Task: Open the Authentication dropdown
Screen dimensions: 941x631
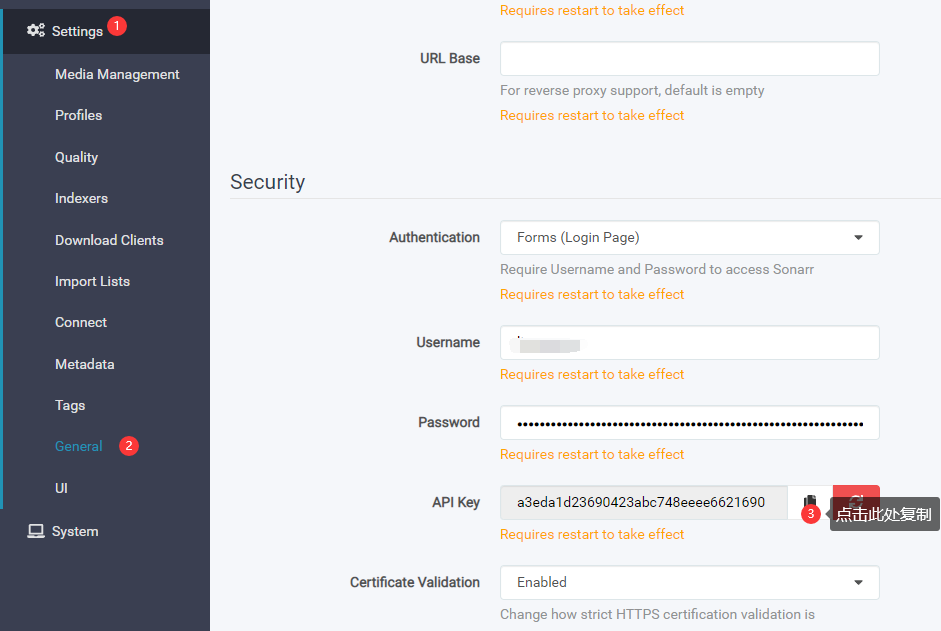Action: pos(690,237)
